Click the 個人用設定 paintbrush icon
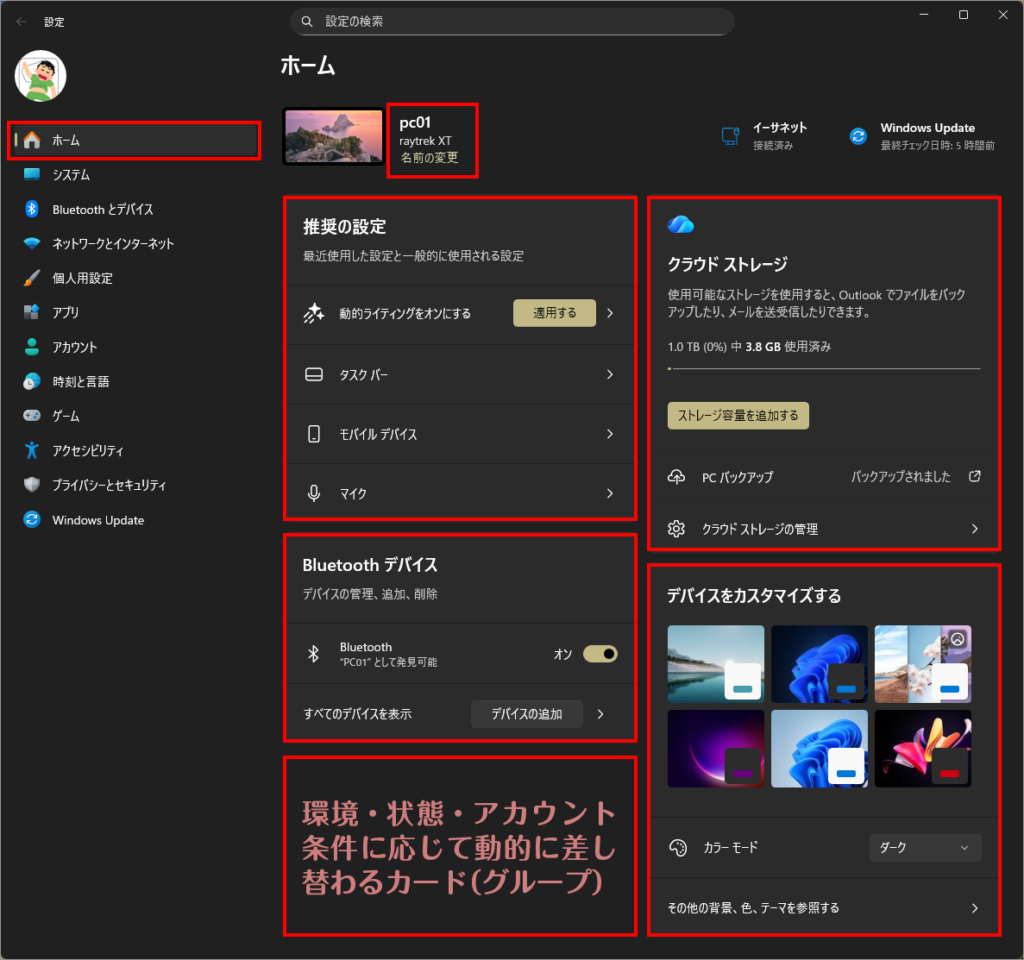The height and width of the screenshot is (960, 1024). click(x=32, y=278)
